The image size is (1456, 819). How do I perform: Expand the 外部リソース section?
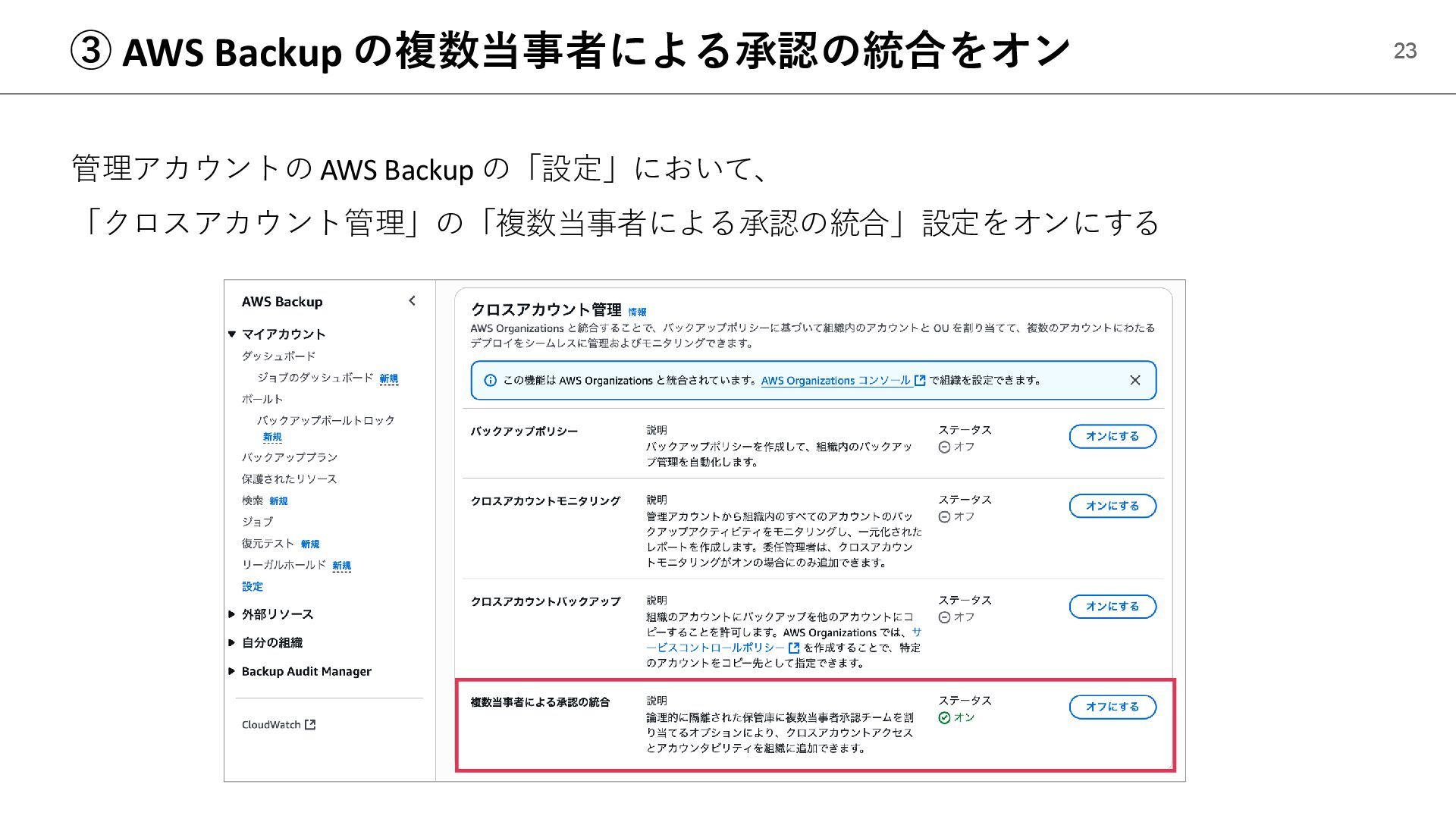232,614
